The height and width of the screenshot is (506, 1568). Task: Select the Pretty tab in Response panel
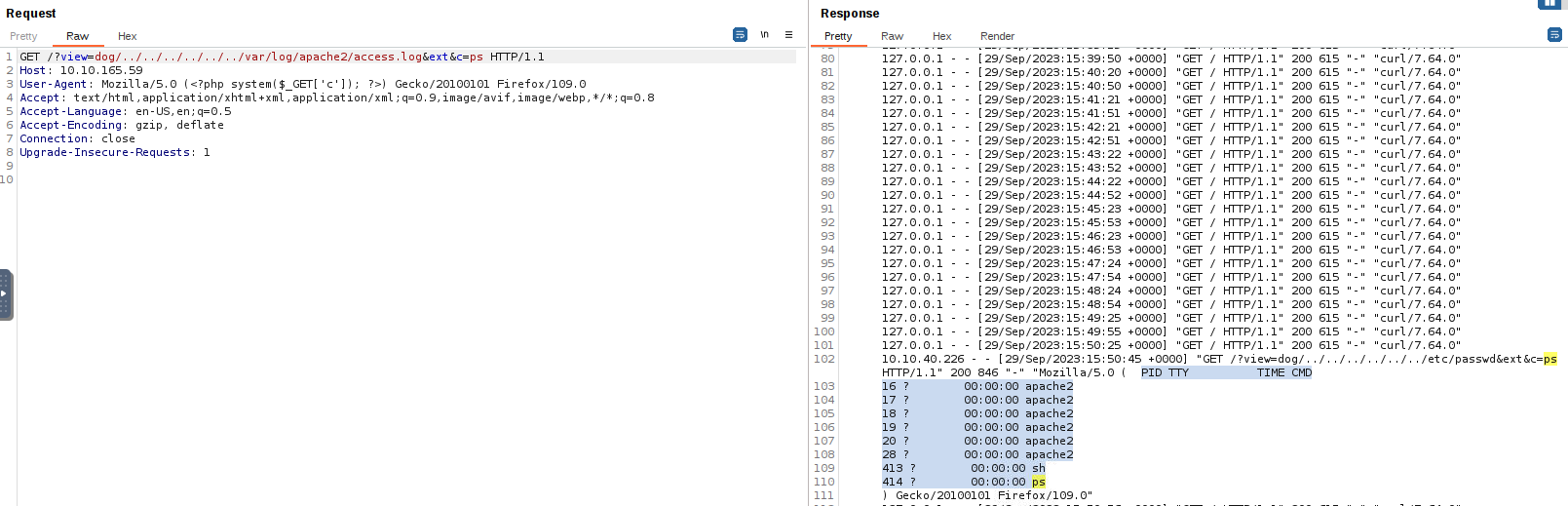point(838,36)
